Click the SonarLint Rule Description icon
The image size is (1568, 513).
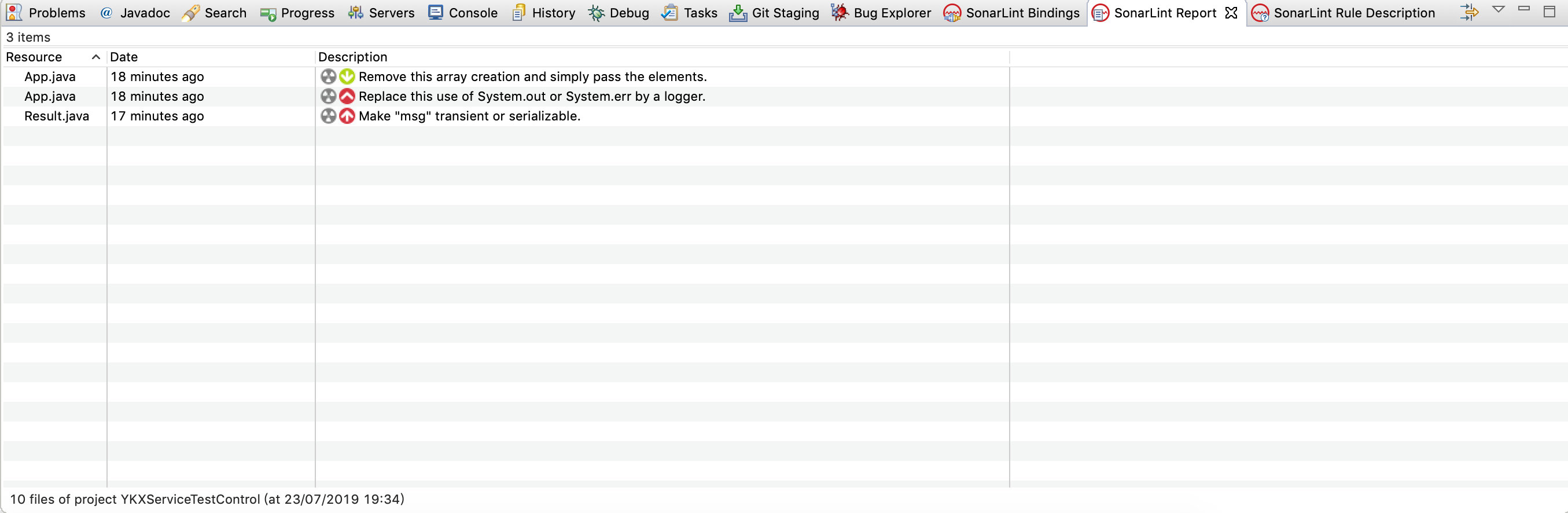pos(1260,13)
